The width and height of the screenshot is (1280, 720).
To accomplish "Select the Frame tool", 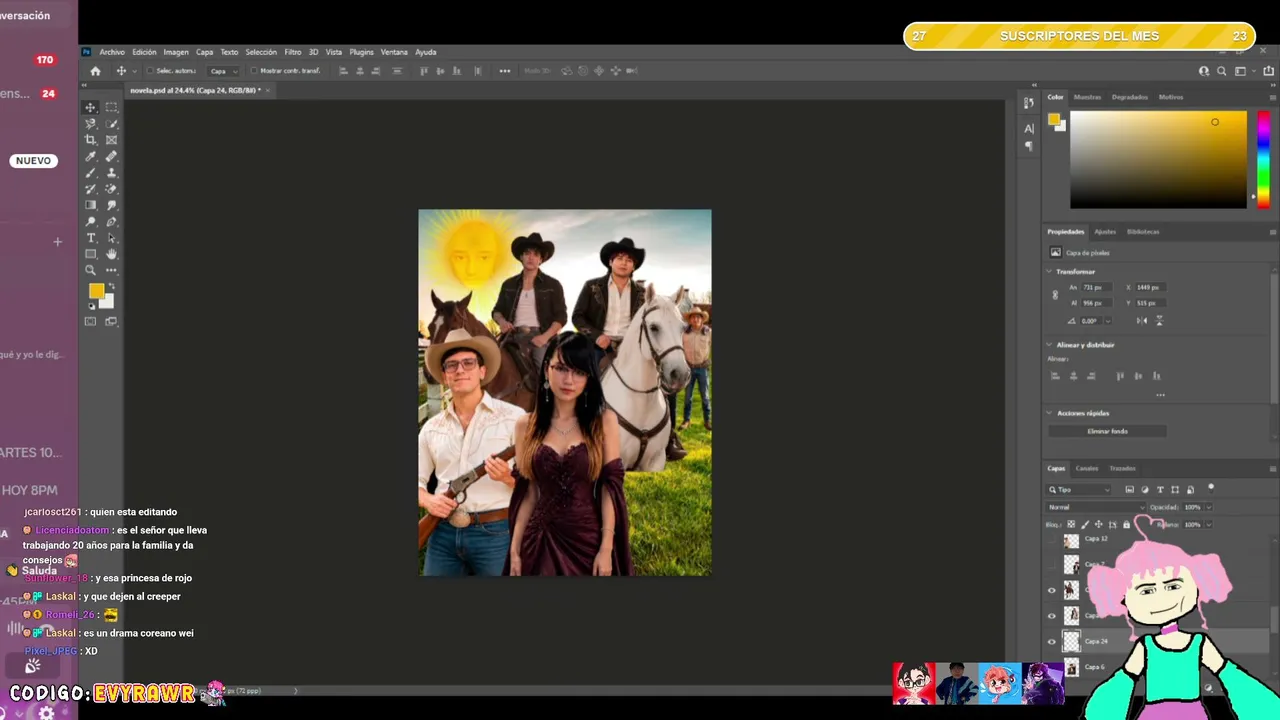I will click(111, 140).
